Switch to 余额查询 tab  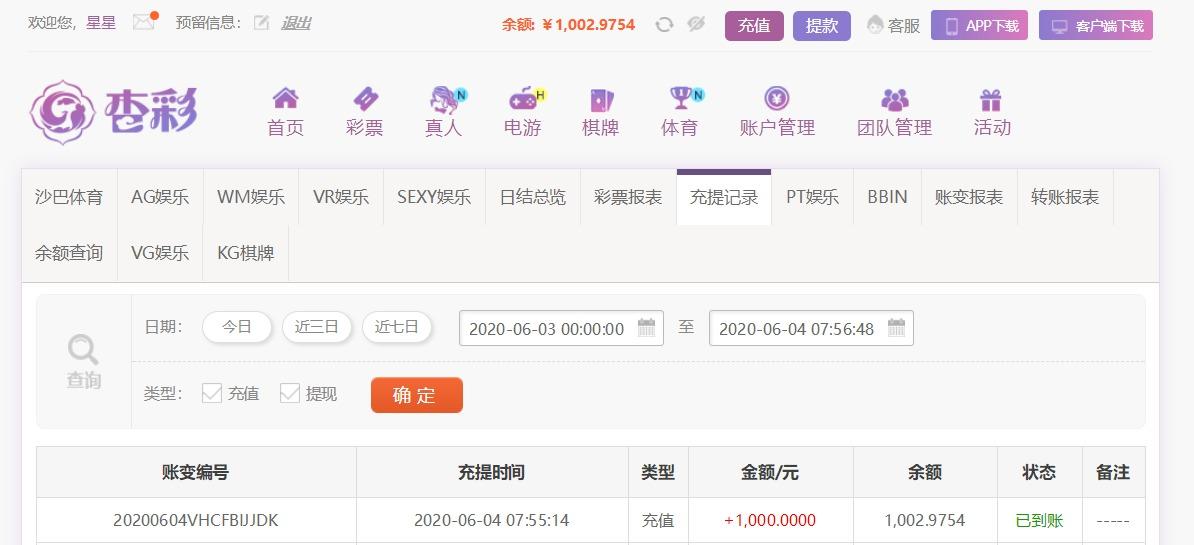pos(69,253)
